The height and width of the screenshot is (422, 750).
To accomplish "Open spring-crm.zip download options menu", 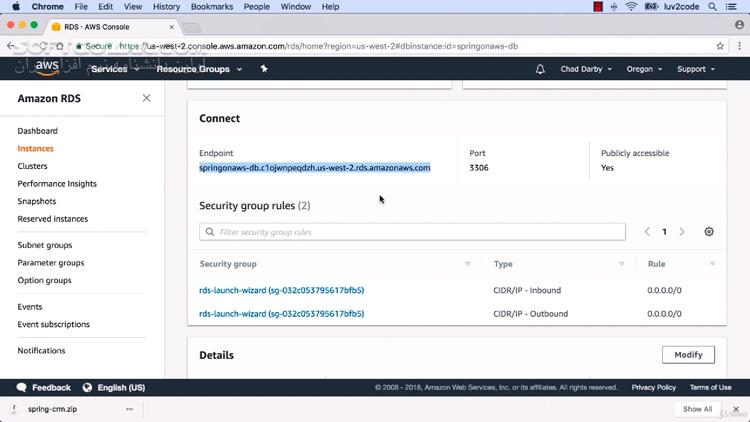I will click(130, 409).
